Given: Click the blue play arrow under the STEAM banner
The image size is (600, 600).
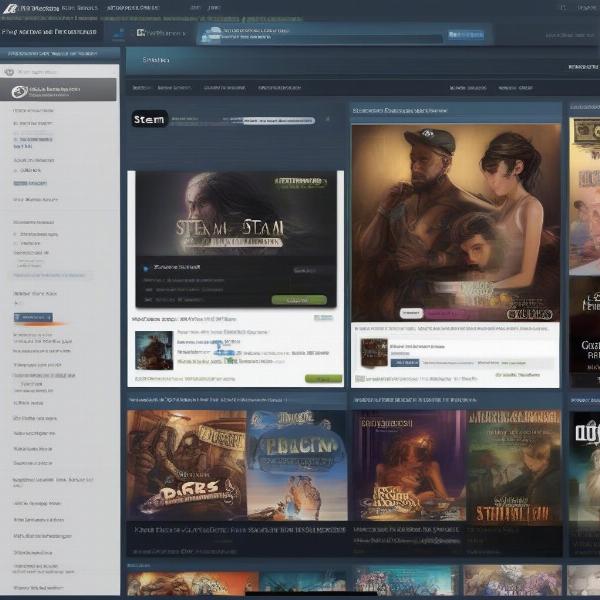Looking at the screenshot, I should click(x=146, y=269).
